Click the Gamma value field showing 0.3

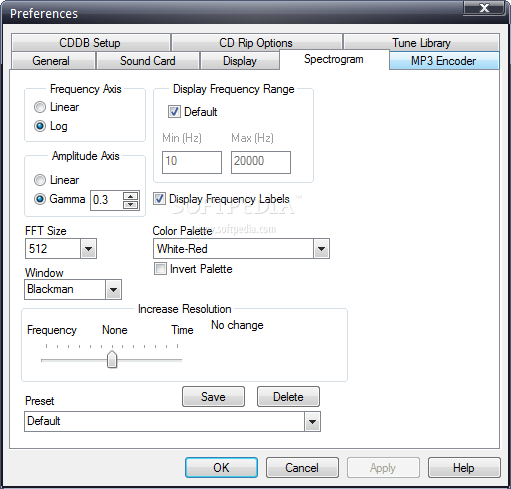pyautogui.click(x=106, y=200)
